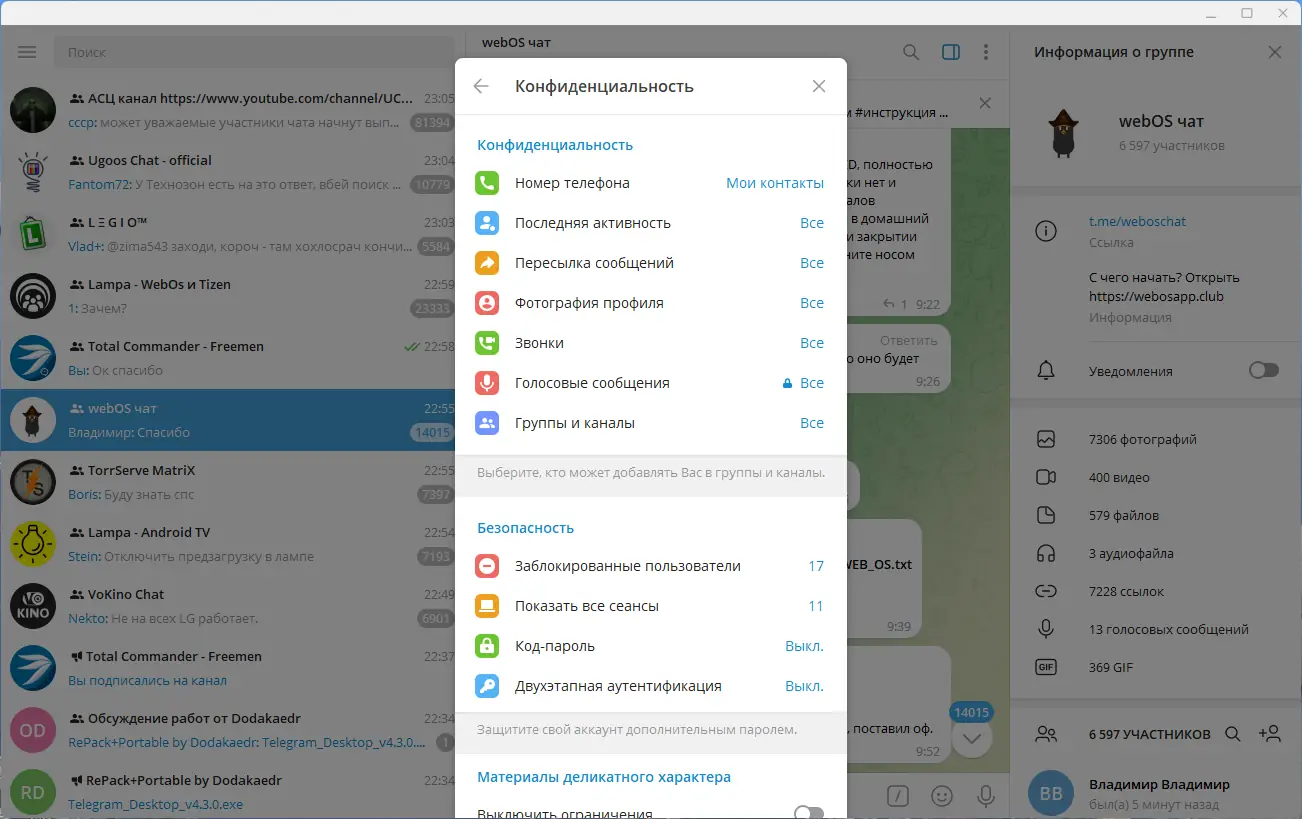Jump to bottom with down arrow button
The height and width of the screenshot is (819, 1302).
click(972, 738)
